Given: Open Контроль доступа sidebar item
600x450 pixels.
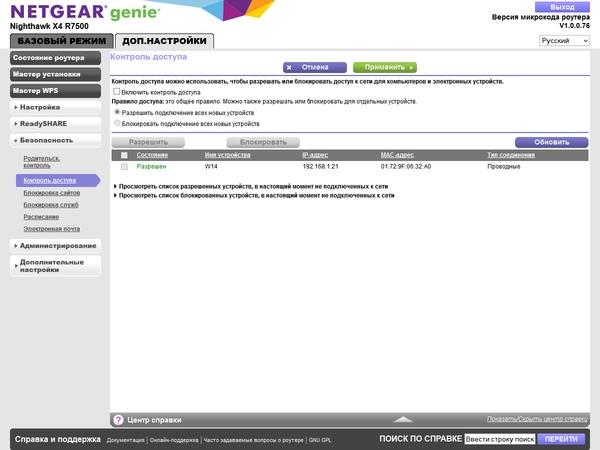Looking at the screenshot, I should [x=58, y=180].
